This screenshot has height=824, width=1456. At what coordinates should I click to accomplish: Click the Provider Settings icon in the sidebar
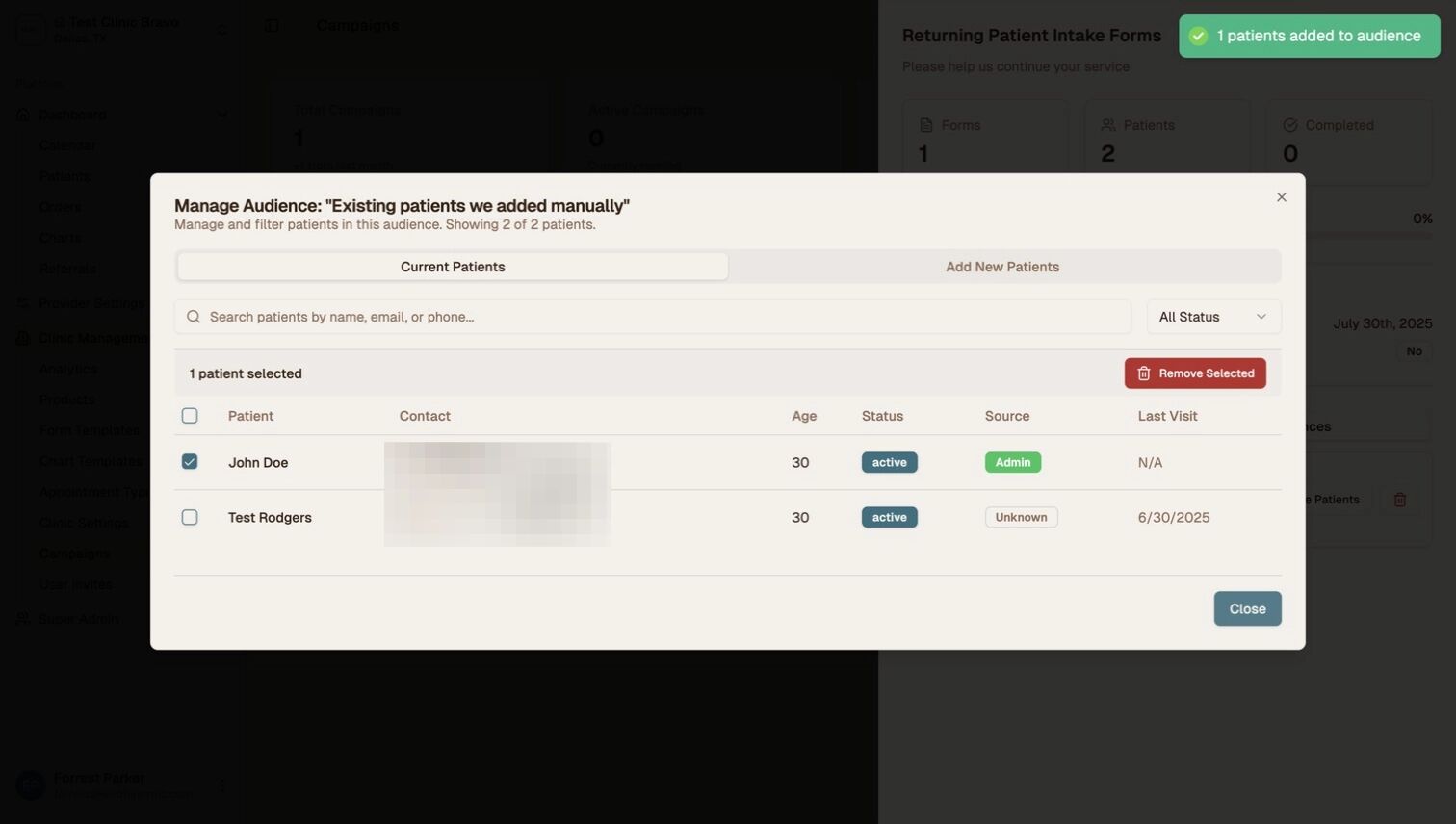tap(23, 303)
